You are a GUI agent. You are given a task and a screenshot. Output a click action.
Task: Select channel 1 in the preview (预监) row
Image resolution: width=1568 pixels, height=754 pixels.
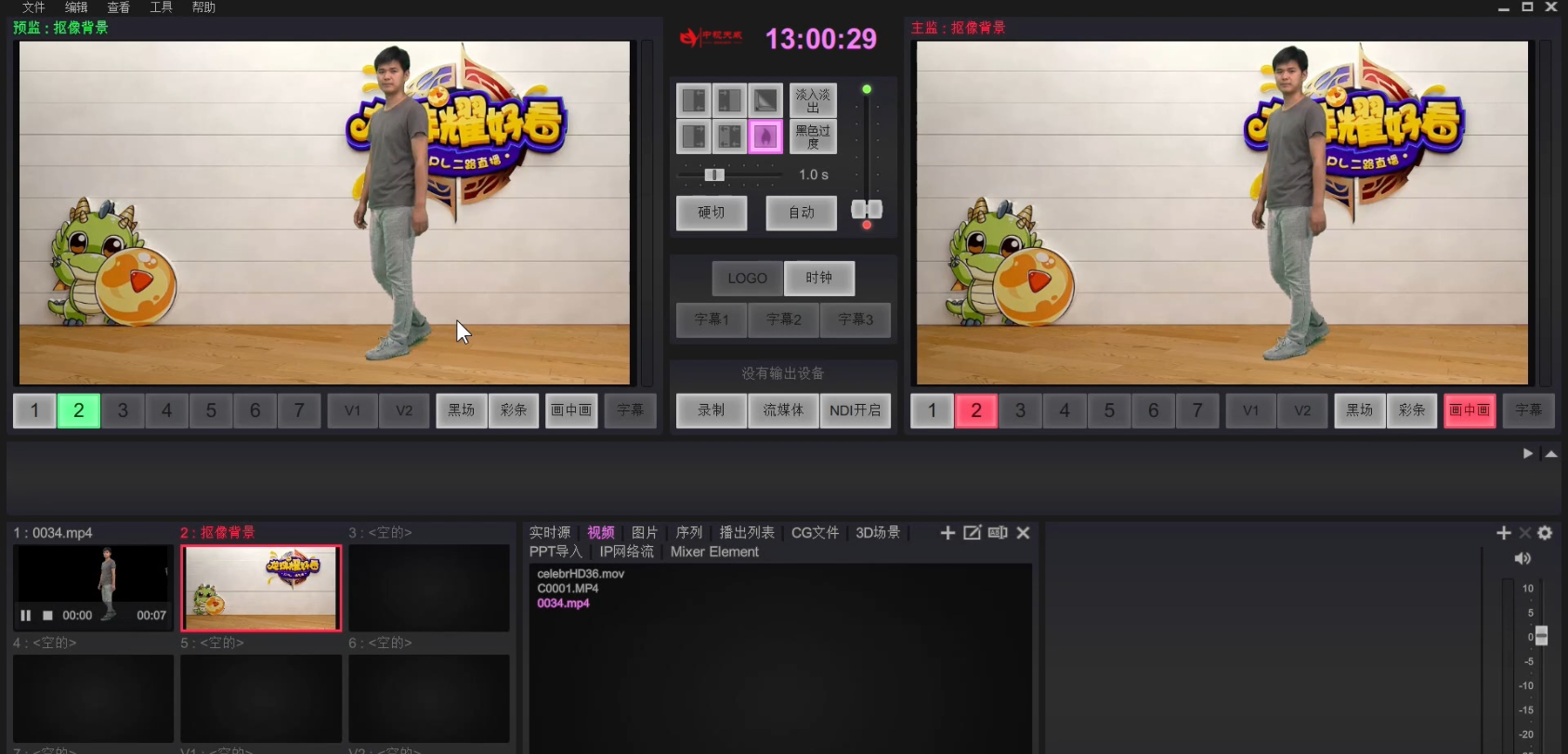point(34,410)
